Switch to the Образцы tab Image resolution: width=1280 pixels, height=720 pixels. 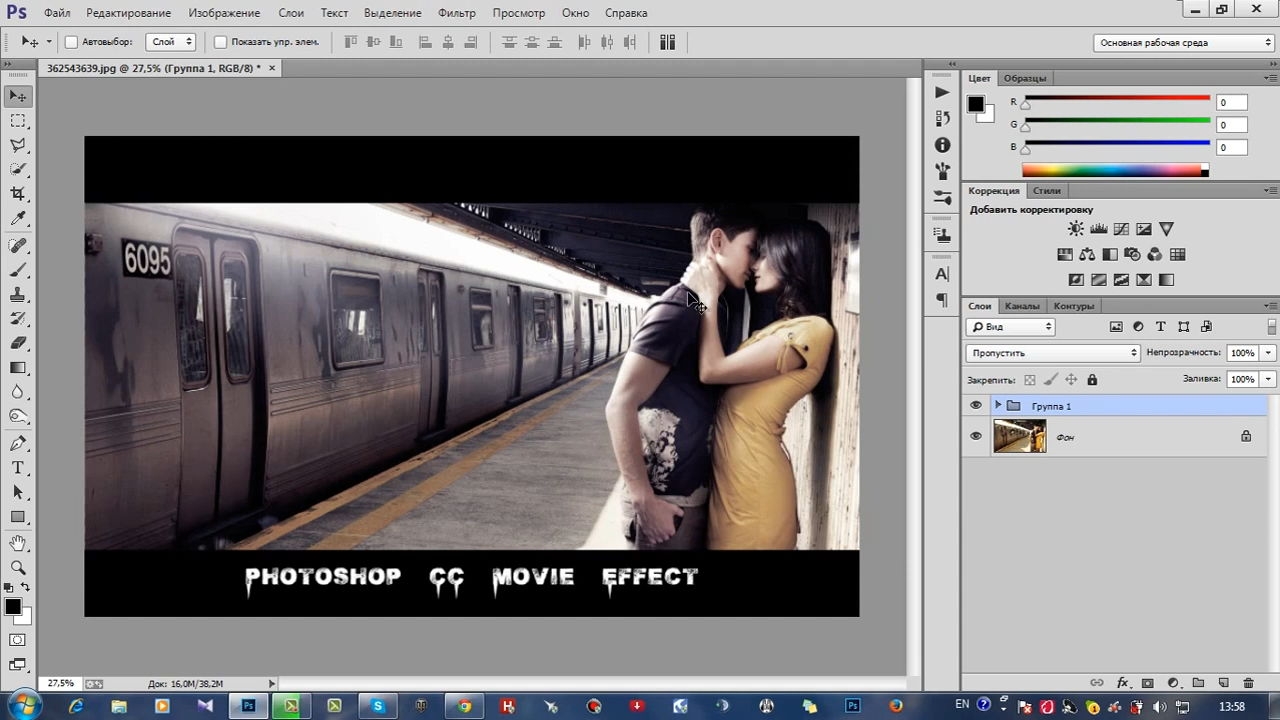tap(1025, 78)
